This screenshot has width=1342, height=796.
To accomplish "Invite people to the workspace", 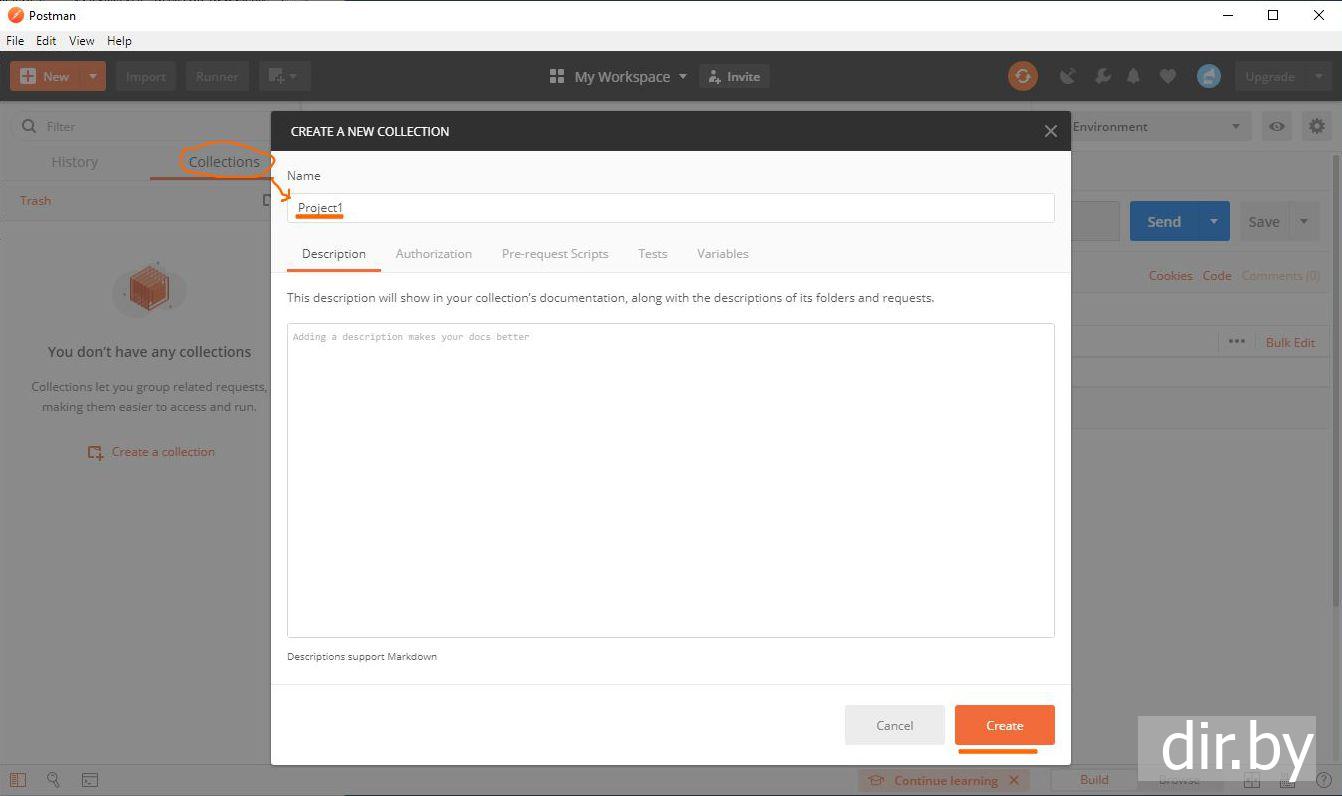I will click(x=734, y=77).
